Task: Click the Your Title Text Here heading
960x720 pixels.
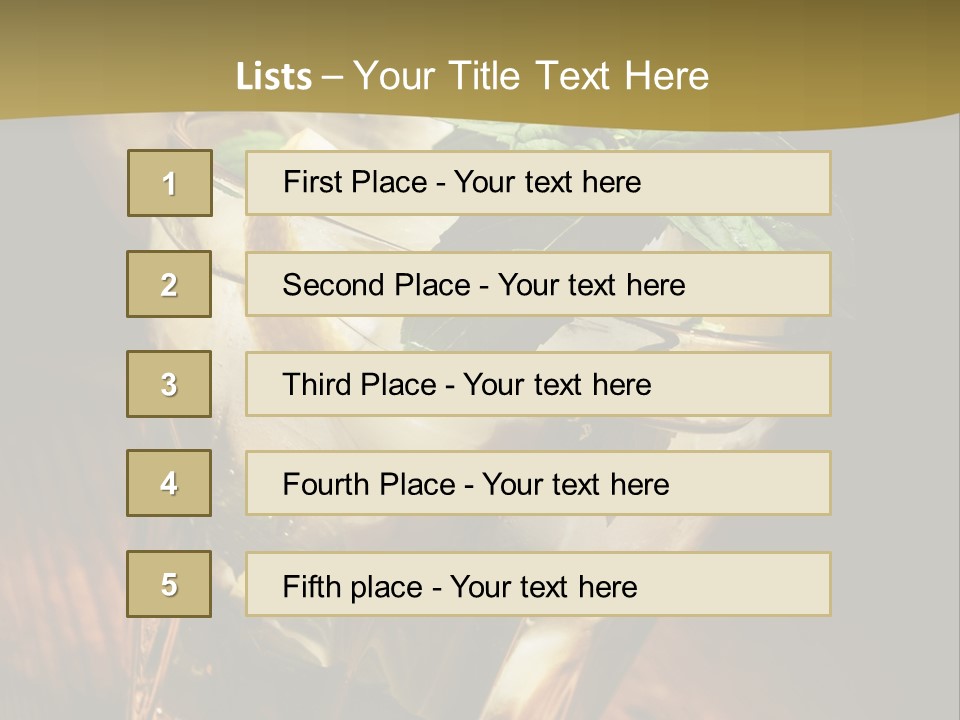Action: (x=531, y=76)
